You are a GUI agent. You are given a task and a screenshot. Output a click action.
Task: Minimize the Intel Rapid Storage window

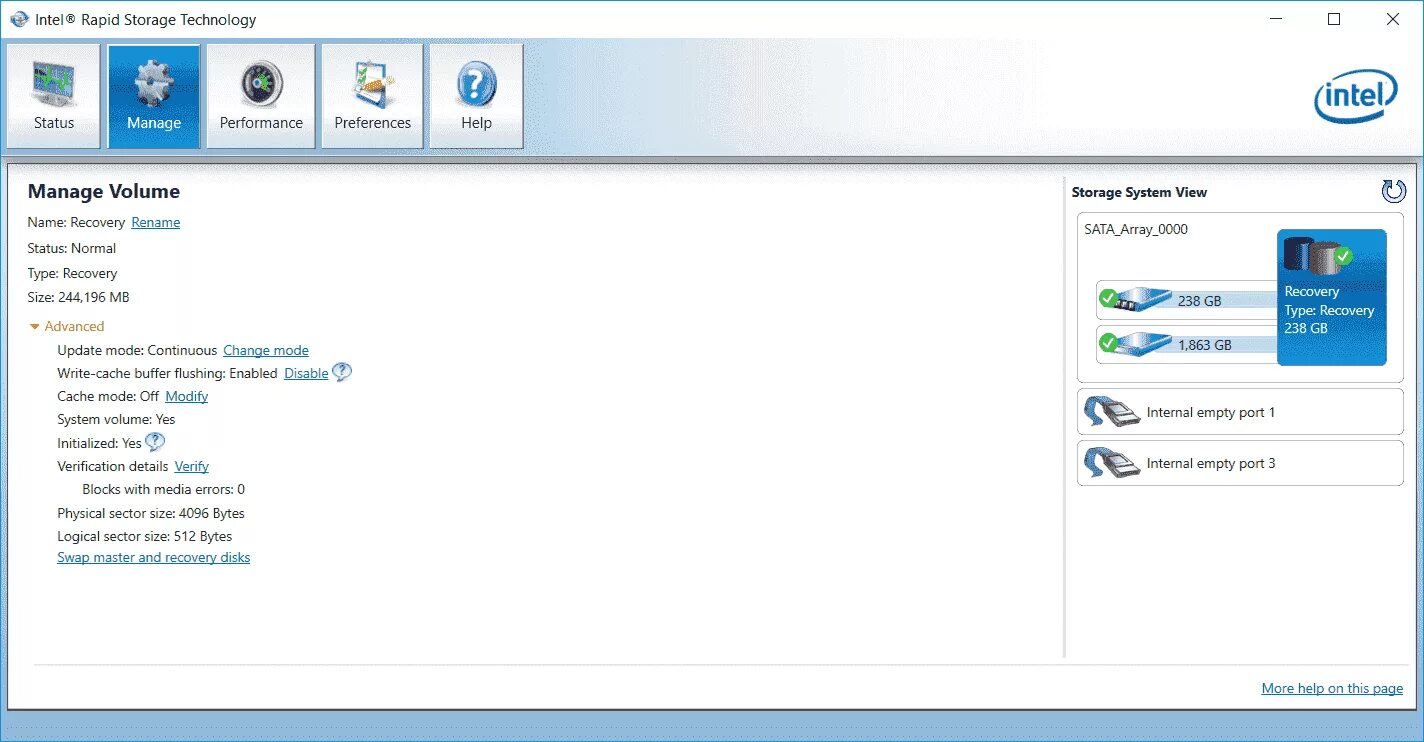(1275, 19)
